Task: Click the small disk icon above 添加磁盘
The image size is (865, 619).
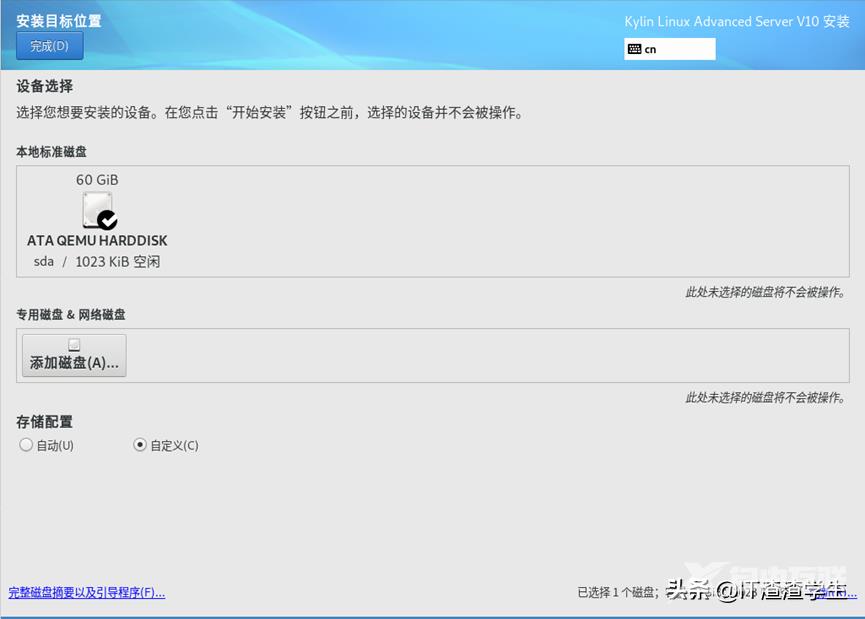Action: click(74, 345)
